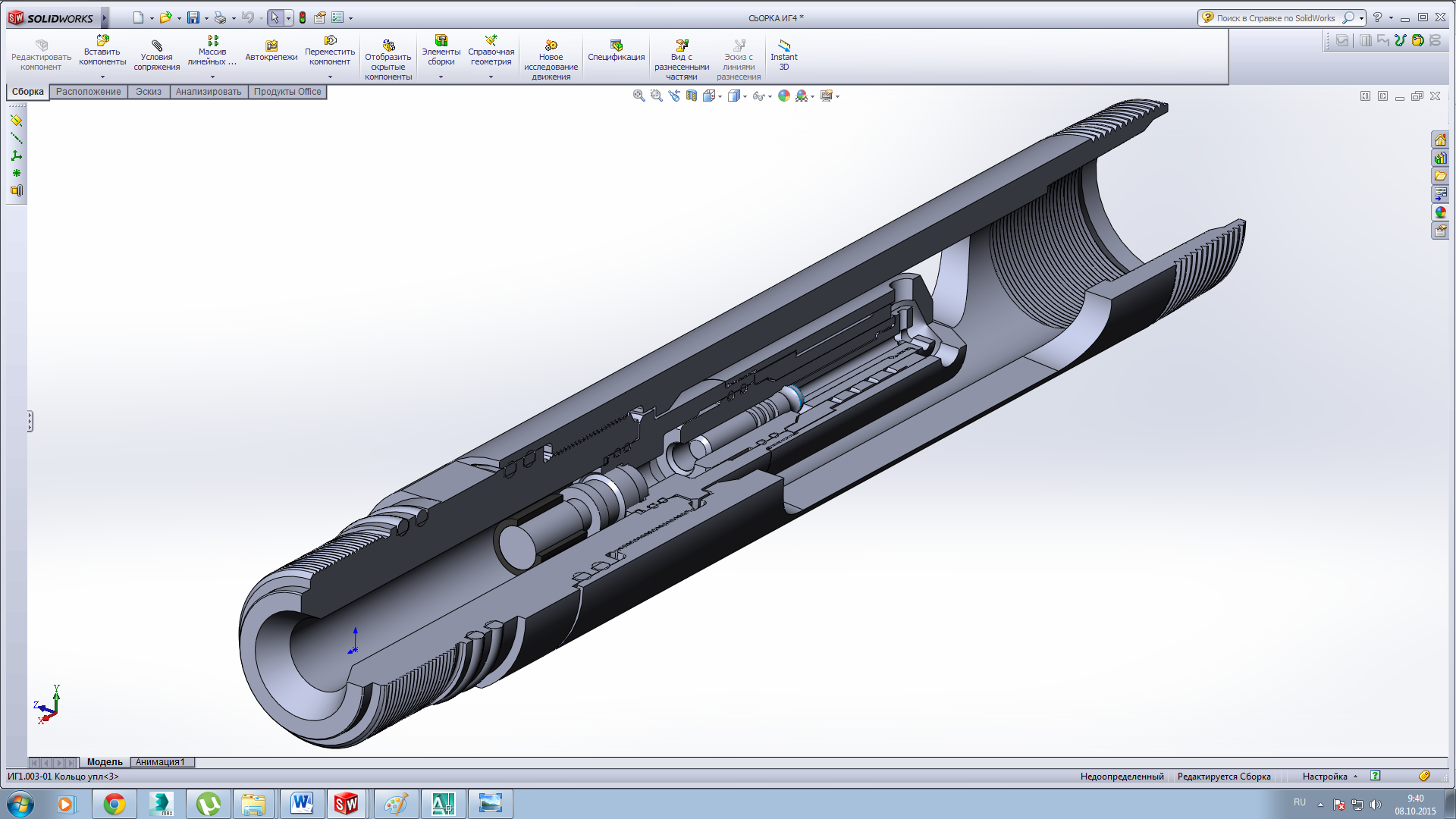1456x819 pixels.
Task: Open Design Library tab in task pane
Action: point(1440,158)
